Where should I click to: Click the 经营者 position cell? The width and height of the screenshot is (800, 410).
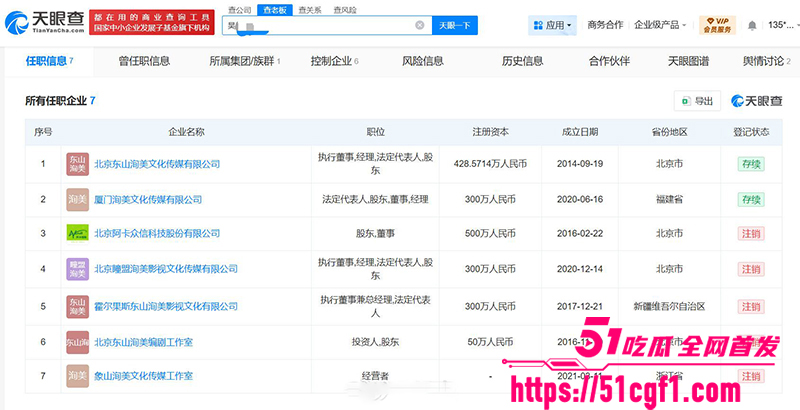click(375, 376)
